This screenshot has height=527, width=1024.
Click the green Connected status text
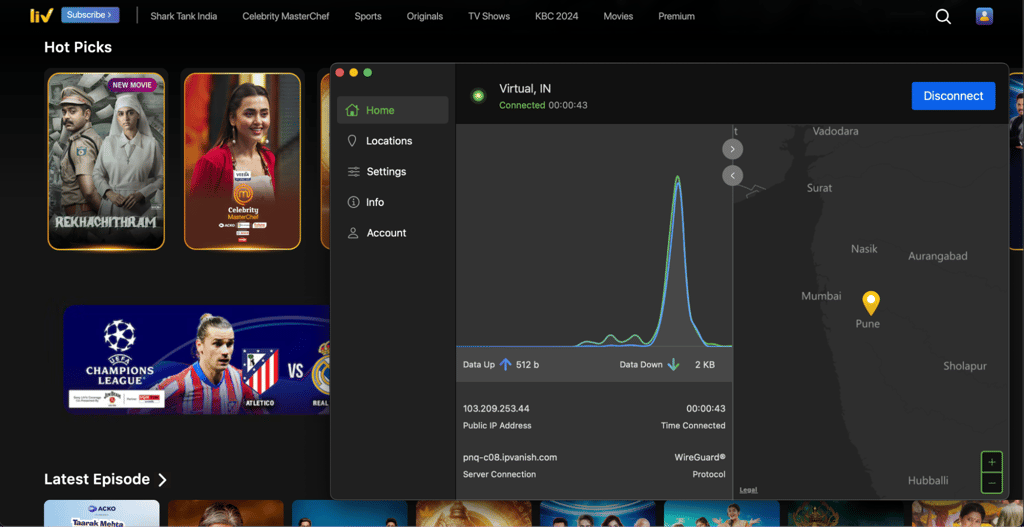click(x=522, y=105)
